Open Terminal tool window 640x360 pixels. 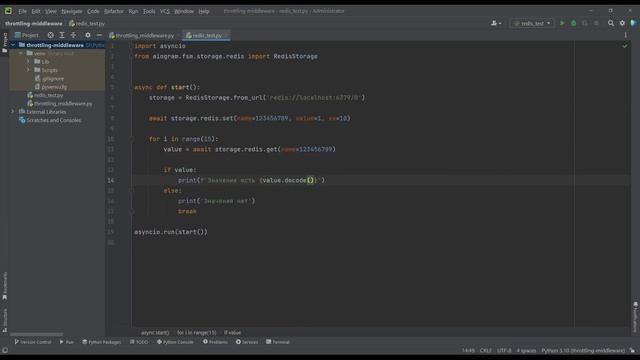[x=278, y=342]
